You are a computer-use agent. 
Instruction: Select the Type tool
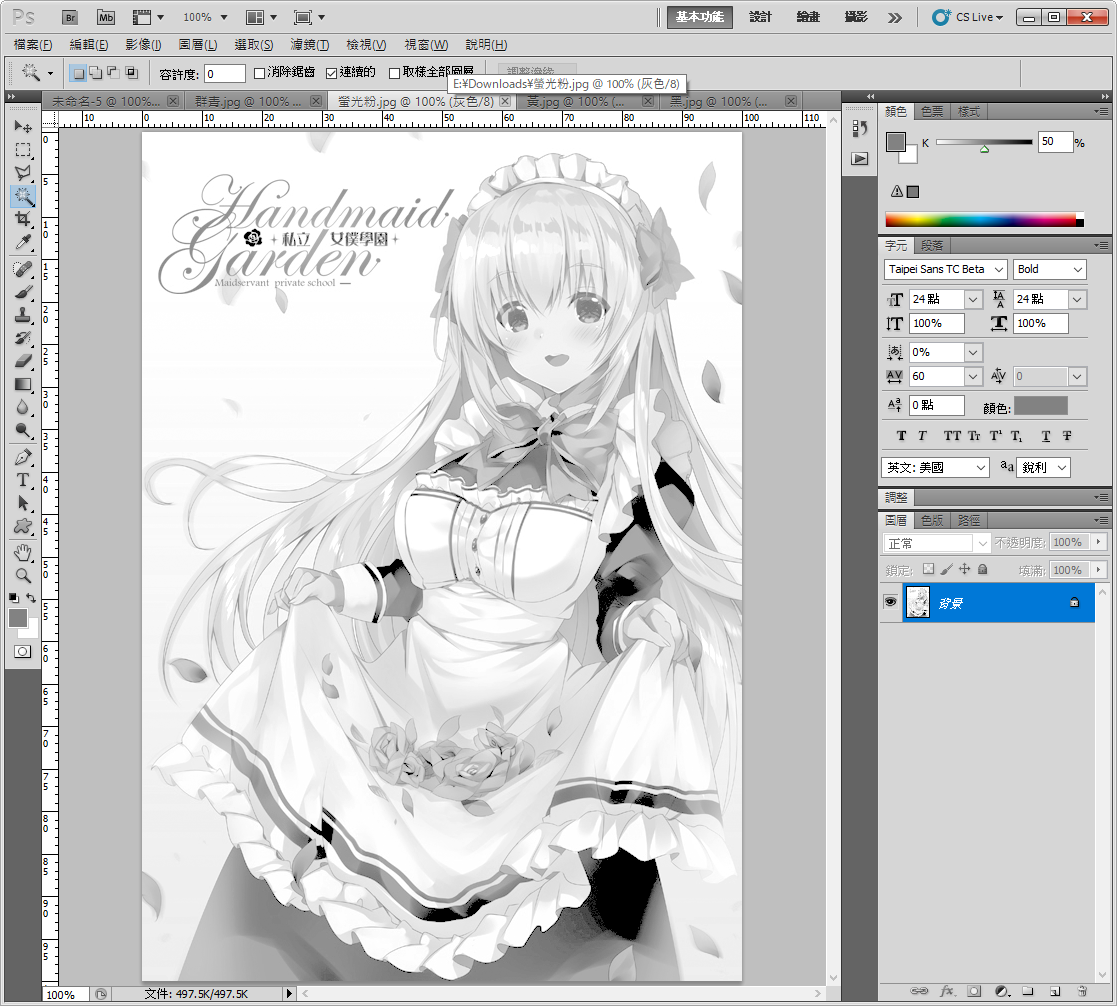point(23,480)
